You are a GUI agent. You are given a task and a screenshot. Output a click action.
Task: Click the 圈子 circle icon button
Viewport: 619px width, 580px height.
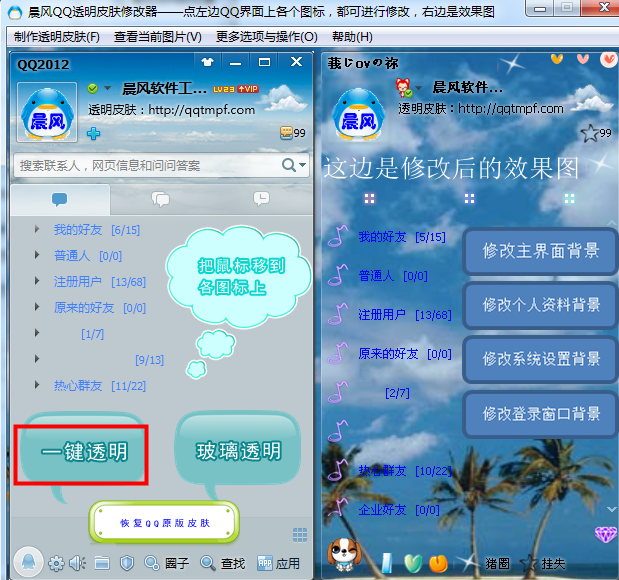(167, 563)
